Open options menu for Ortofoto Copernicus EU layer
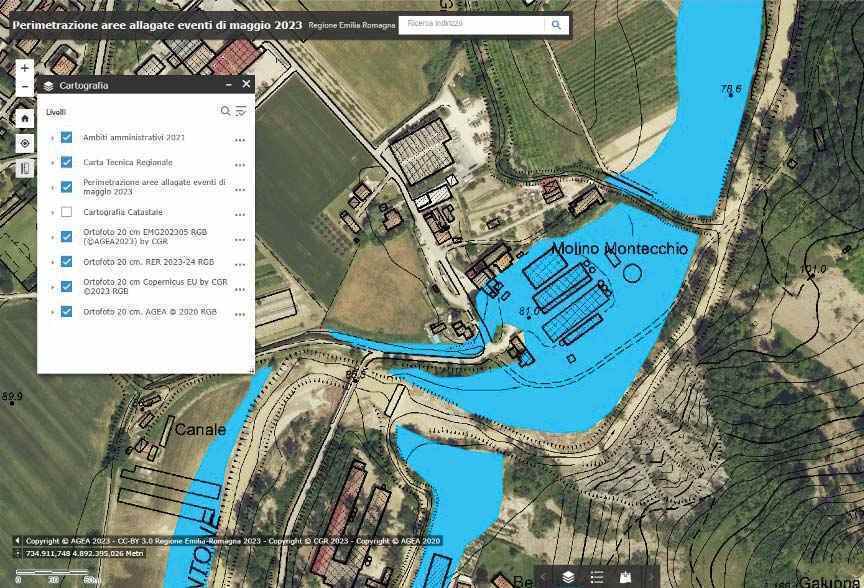Screen dimensions: 864x588 click(240, 289)
